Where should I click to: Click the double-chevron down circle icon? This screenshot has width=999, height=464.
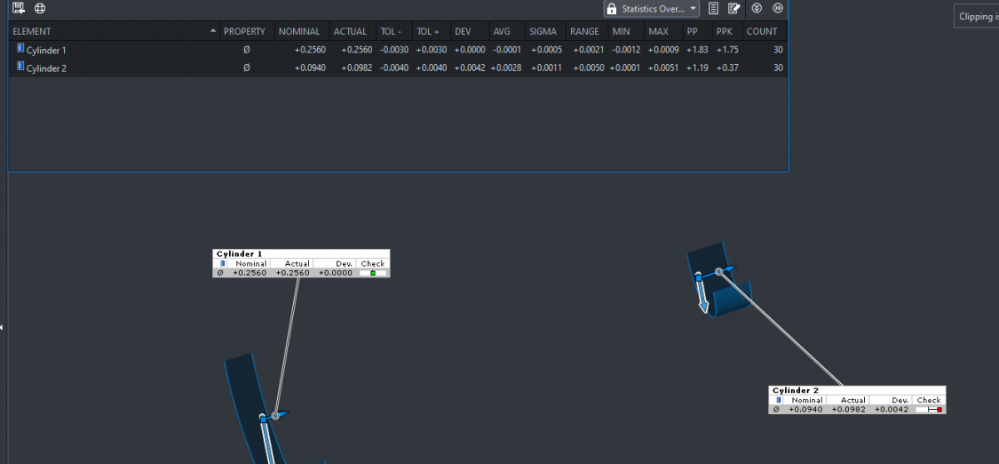click(757, 8)
